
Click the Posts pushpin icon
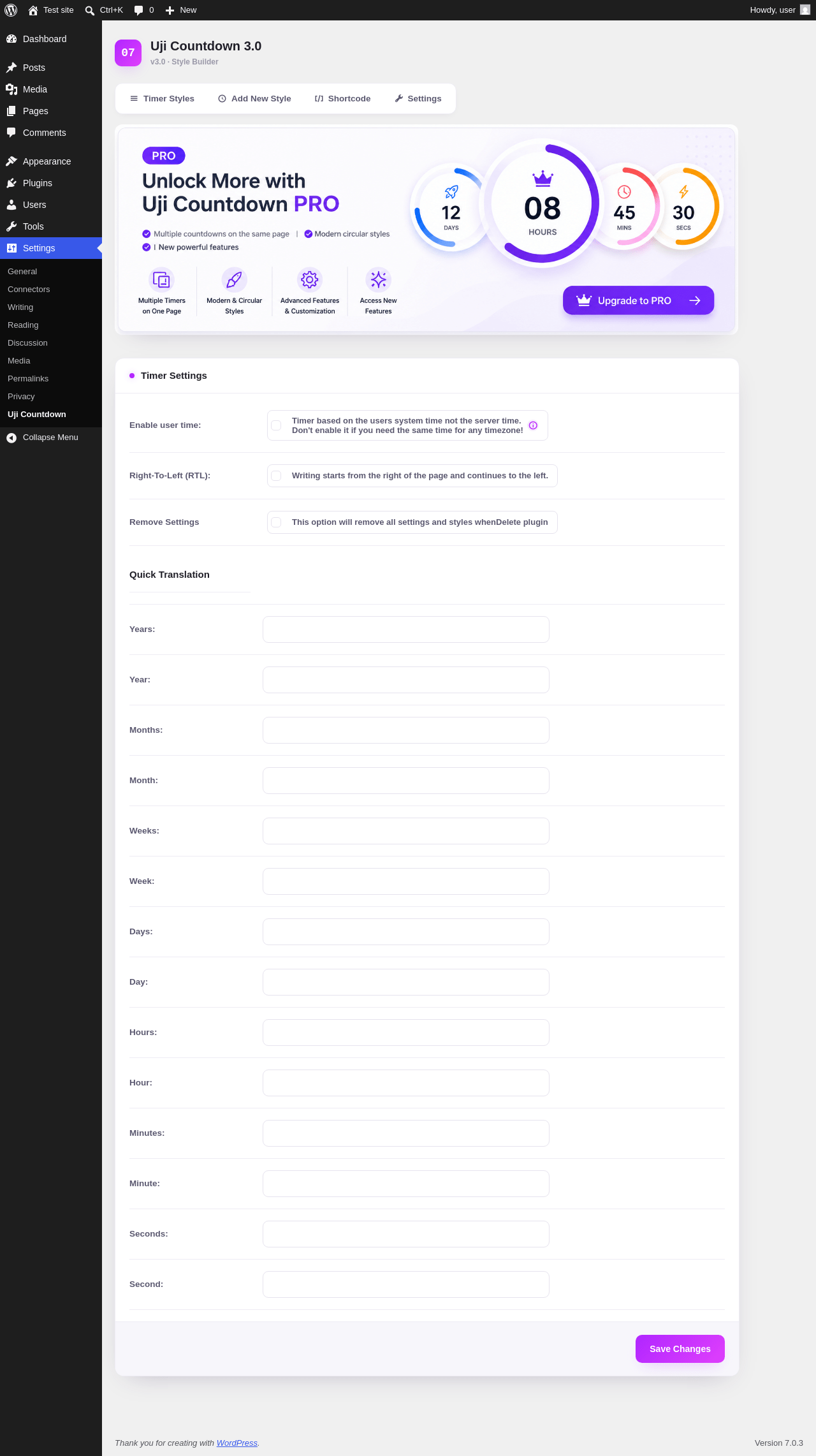11,68
